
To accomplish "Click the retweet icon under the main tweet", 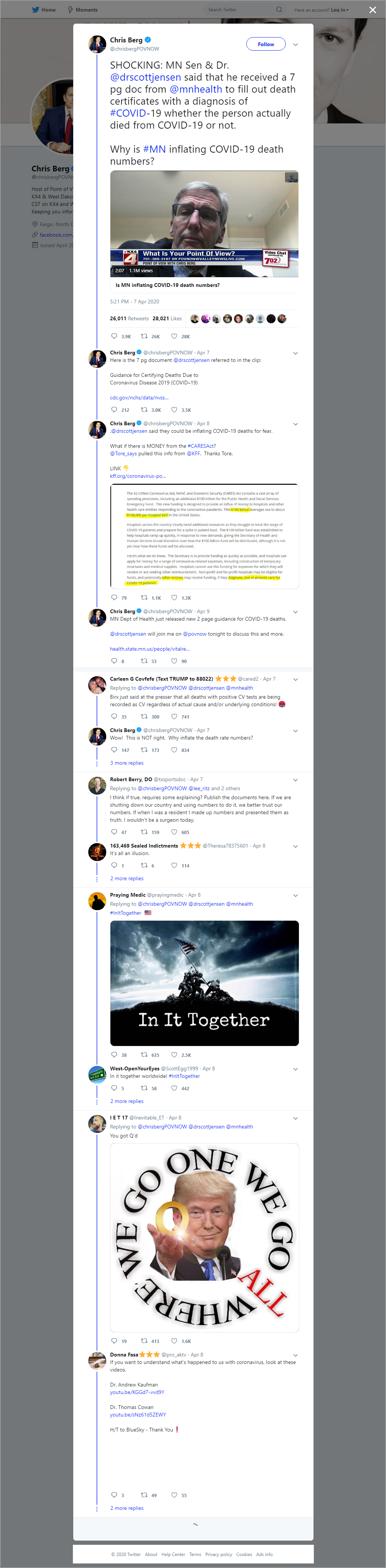I will tap(145, 336).
